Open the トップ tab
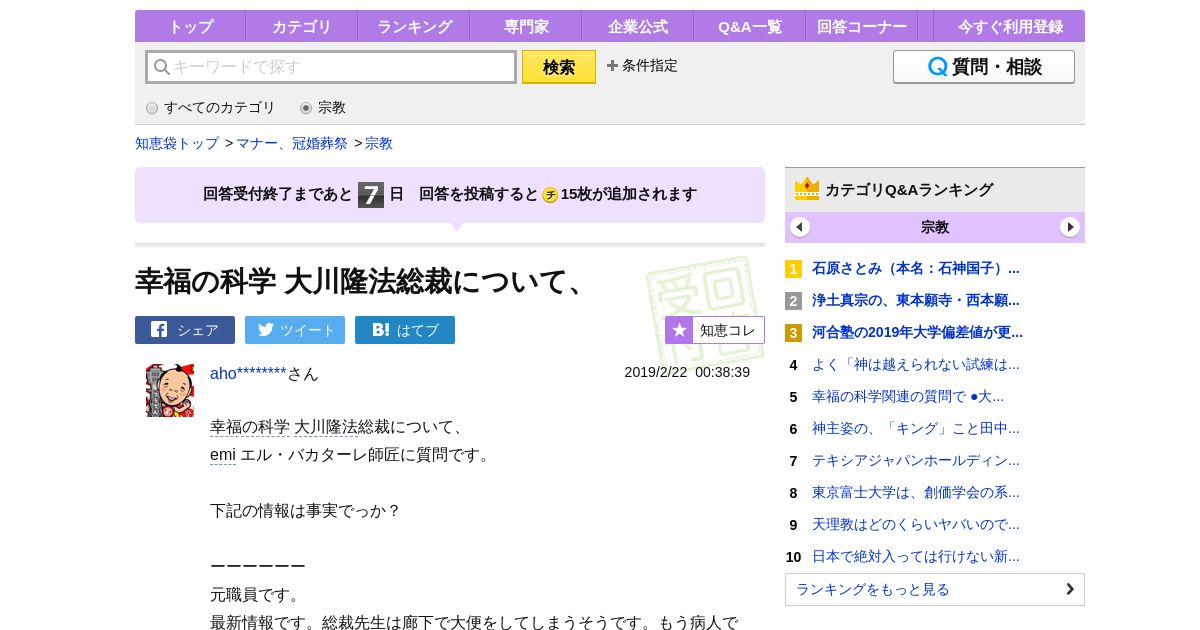Viewport: 1200px width, 630px height. pyautogui.click(x=190, y=26)
